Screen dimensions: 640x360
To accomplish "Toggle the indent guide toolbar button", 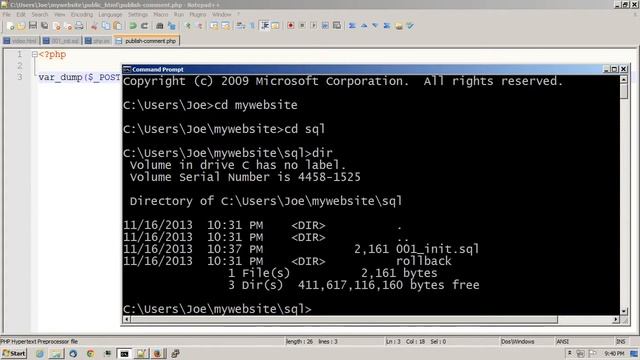I will (264, 26).
